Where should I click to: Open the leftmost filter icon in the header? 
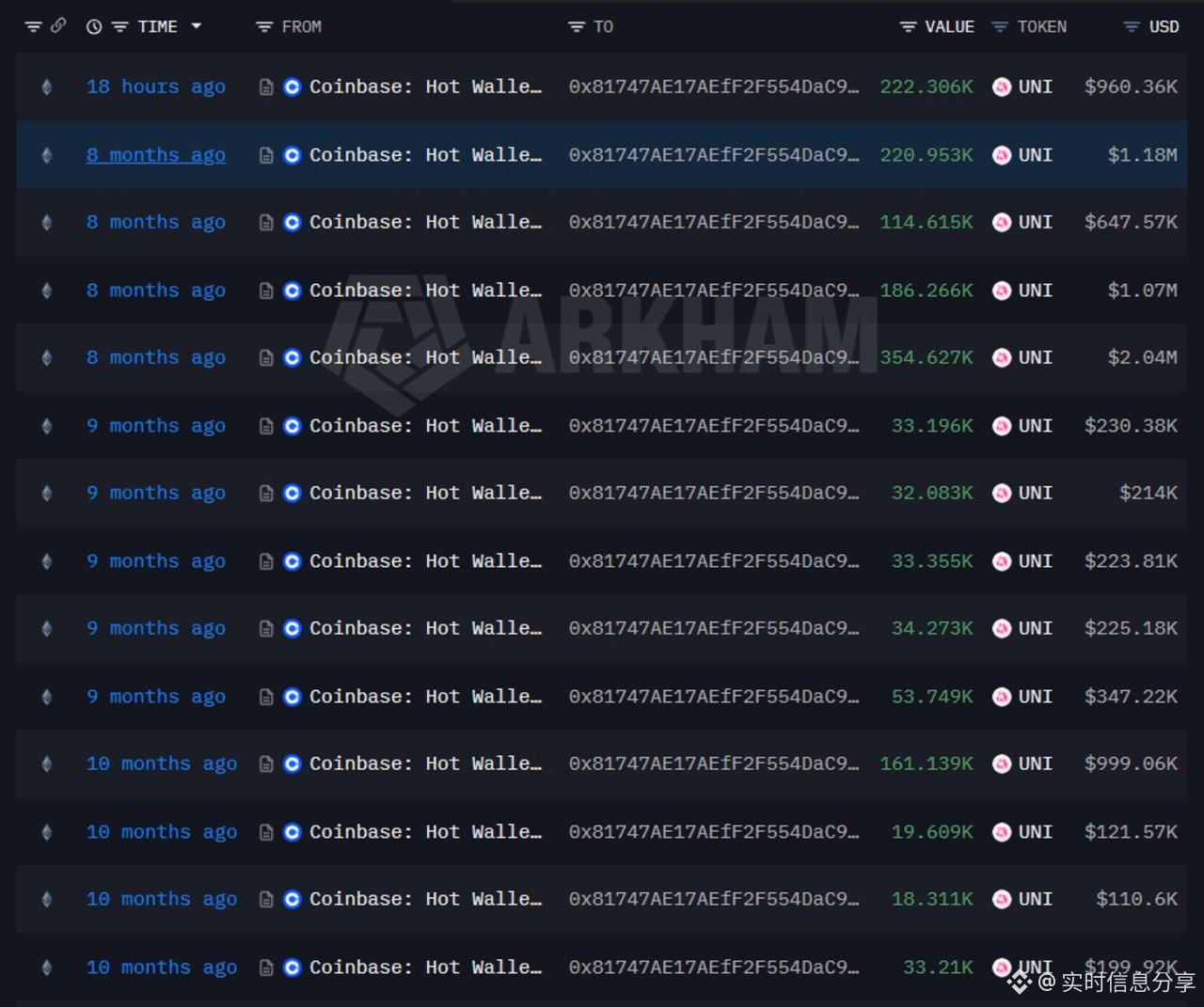pyautogui.click(x=33, y=27)
